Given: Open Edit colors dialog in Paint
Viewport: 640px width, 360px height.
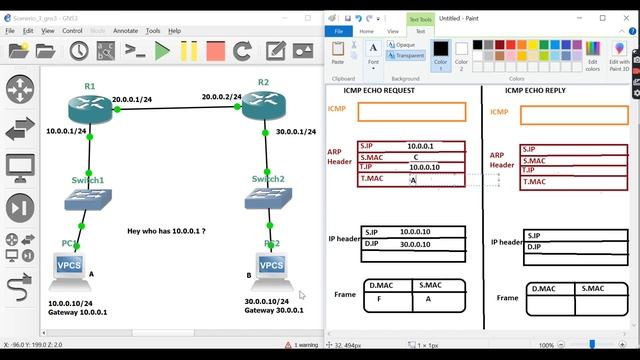Looking at the screenshot, I should click(x=593, y=56).
